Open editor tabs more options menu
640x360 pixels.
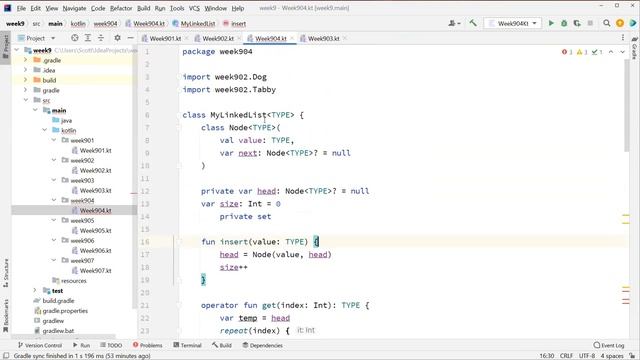tap(623, 38)
